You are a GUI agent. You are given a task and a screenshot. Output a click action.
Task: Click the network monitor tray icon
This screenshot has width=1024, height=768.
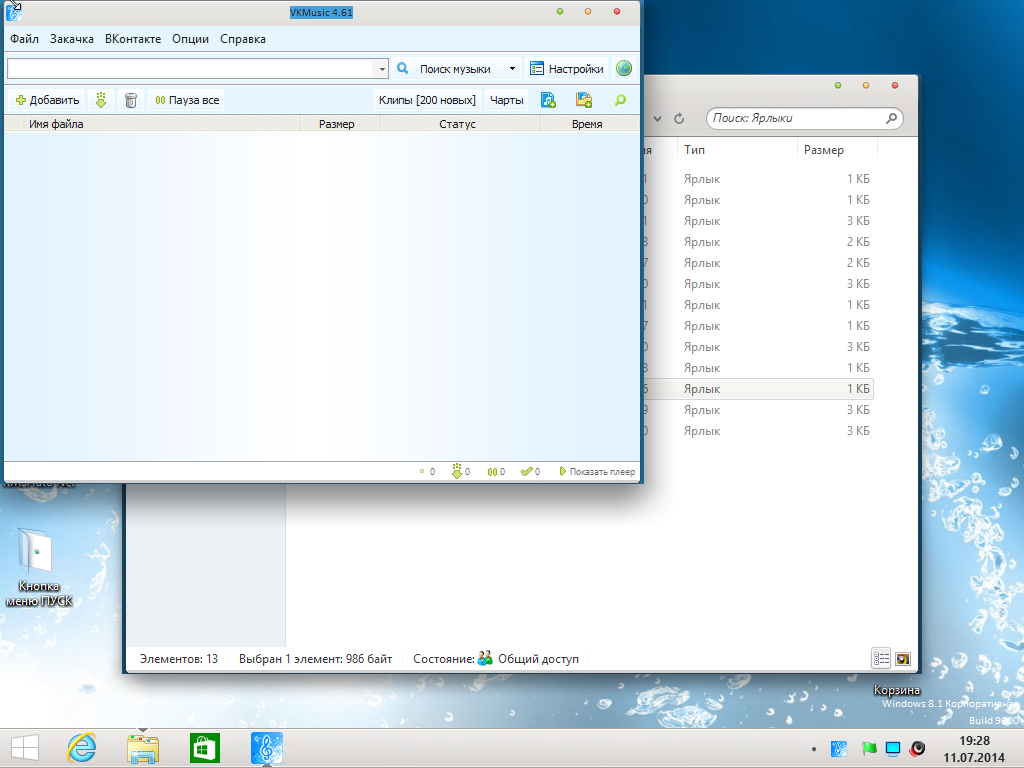point(893,748)
